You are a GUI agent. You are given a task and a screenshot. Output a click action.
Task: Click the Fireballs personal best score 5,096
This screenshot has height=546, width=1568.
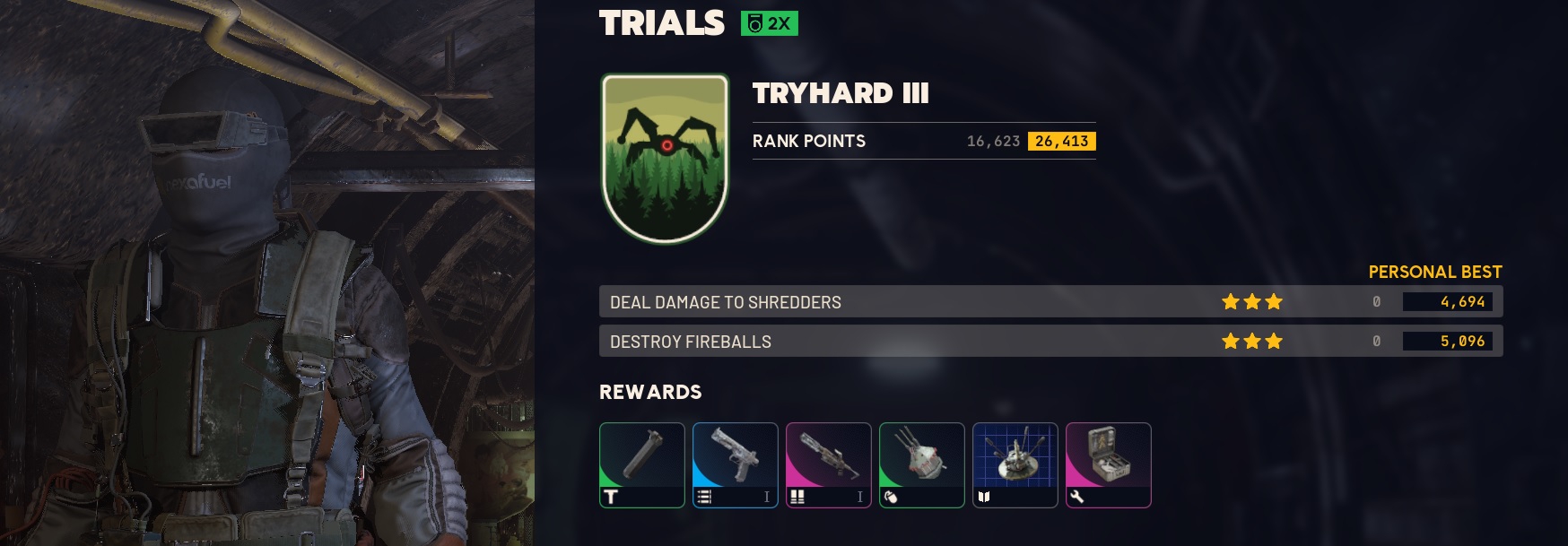[1448, 342]
